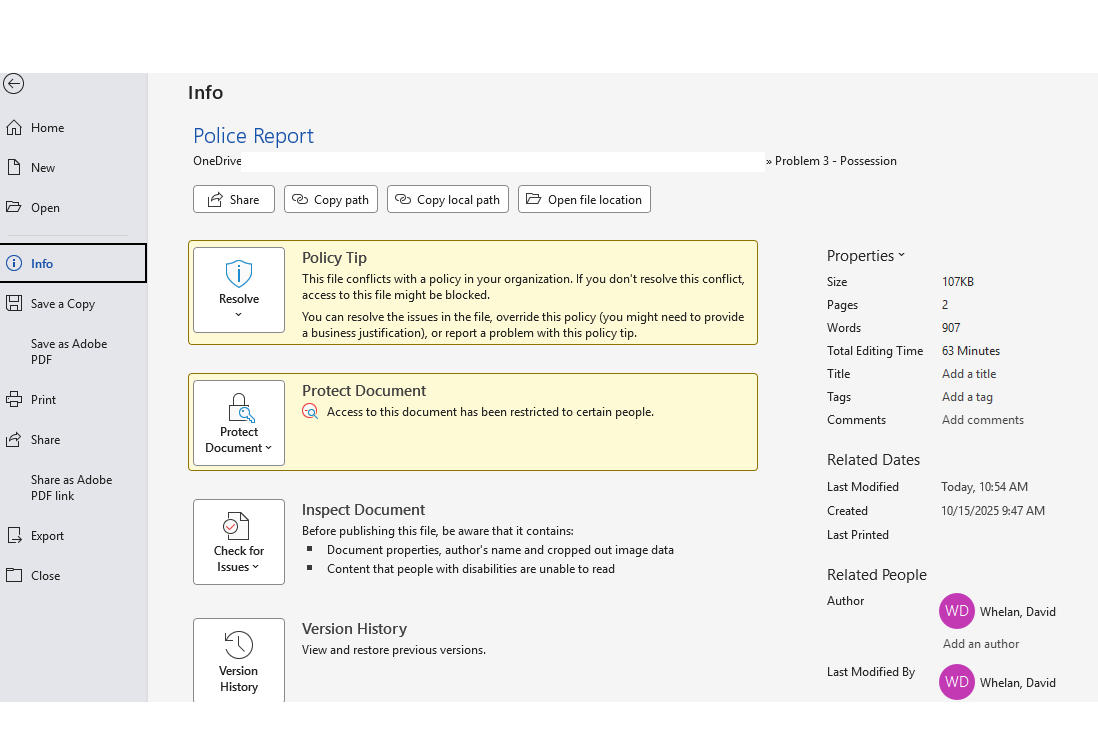Select the Info tab

[x=74, y=263]
